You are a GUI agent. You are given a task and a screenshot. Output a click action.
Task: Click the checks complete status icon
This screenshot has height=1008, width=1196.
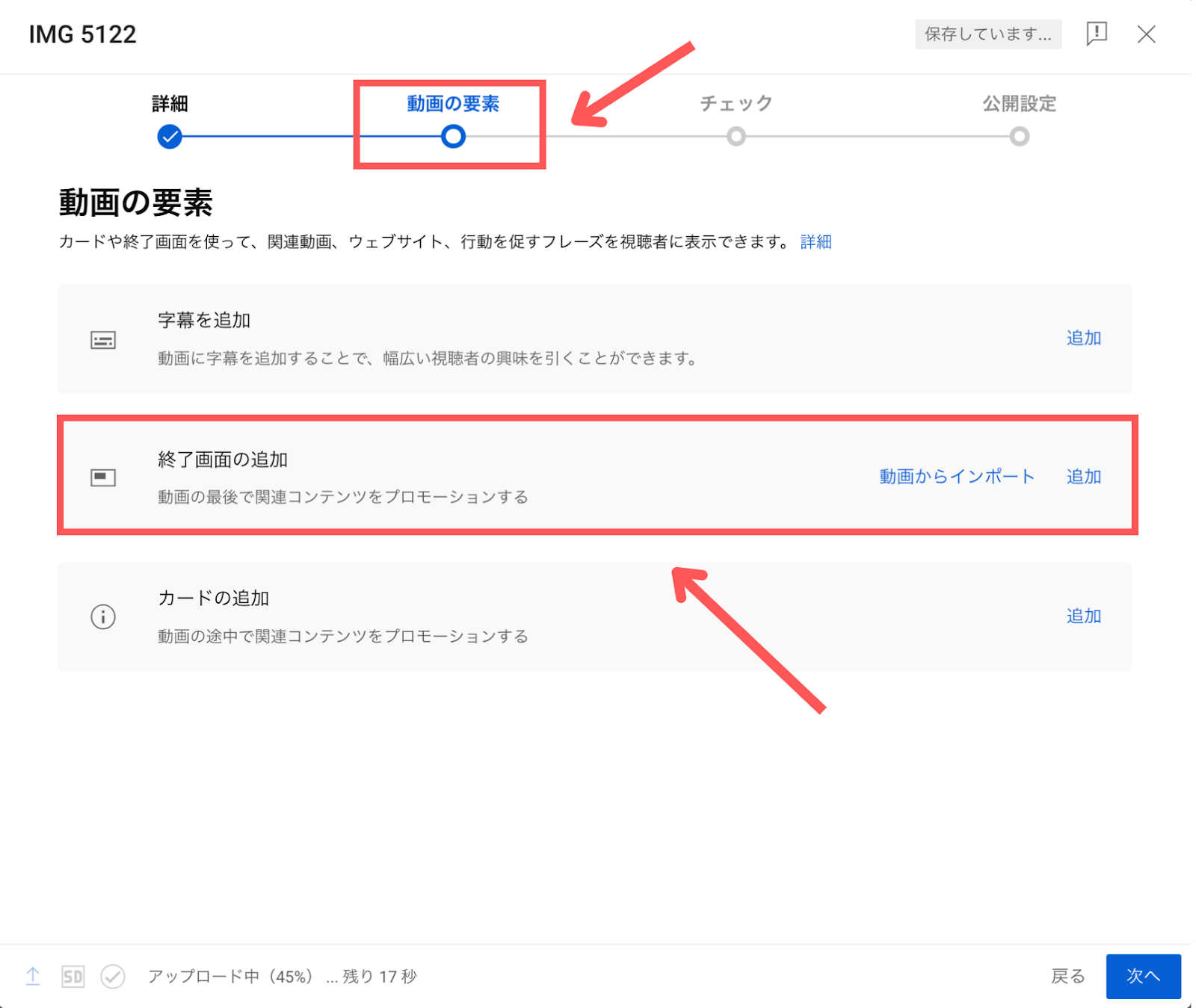tap(113, 976)
